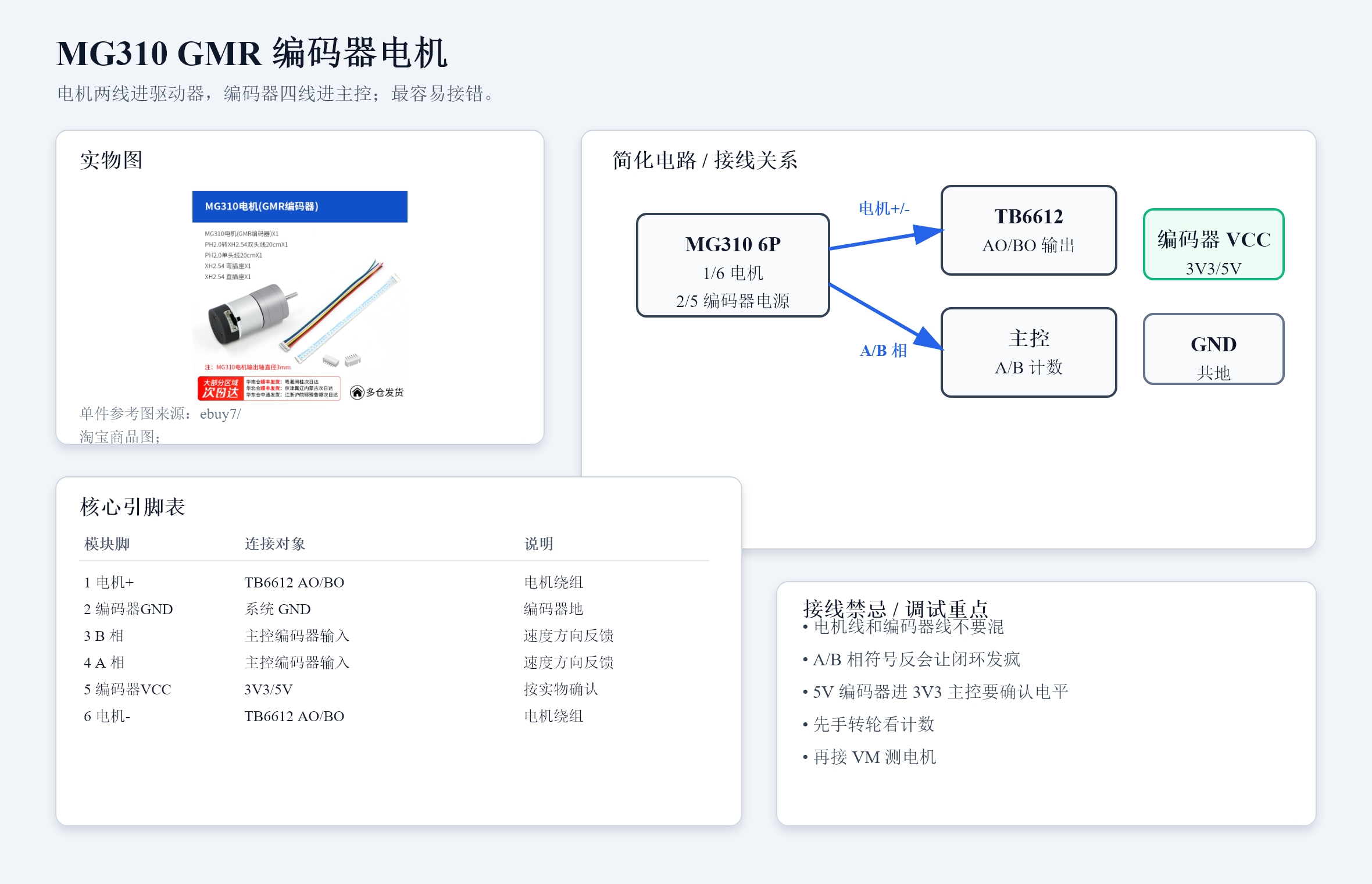Image resolution: width=1372 pixels, height=884 pixels.
Task: Click the 多仓发货 house icon
Action: point(357,393)
